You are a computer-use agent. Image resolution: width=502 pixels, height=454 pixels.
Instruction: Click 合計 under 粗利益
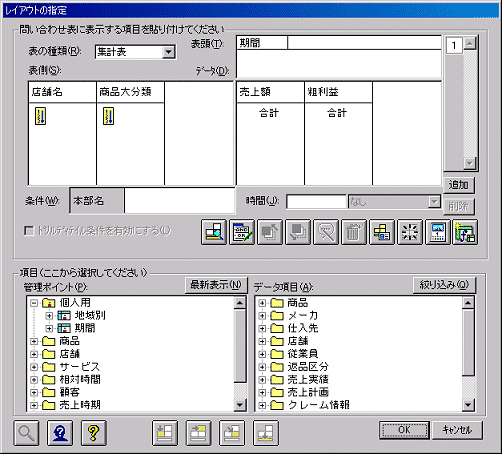[x=337, y=113]
